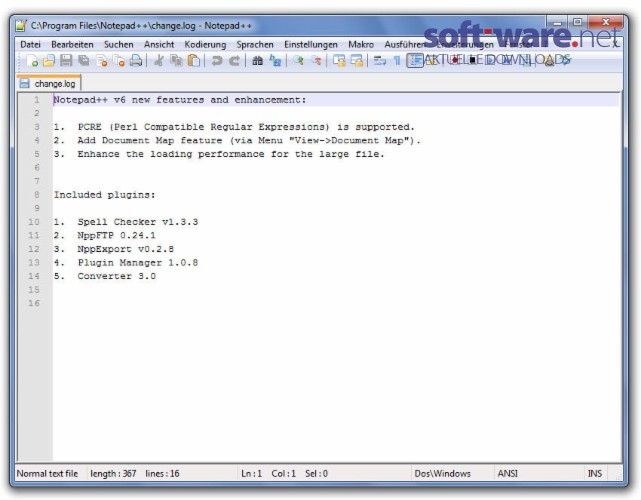The width and height of the screenshot is (641, 500).
Task: Click the 'Sel : 0' status bar entry
Action: point(316,473)
